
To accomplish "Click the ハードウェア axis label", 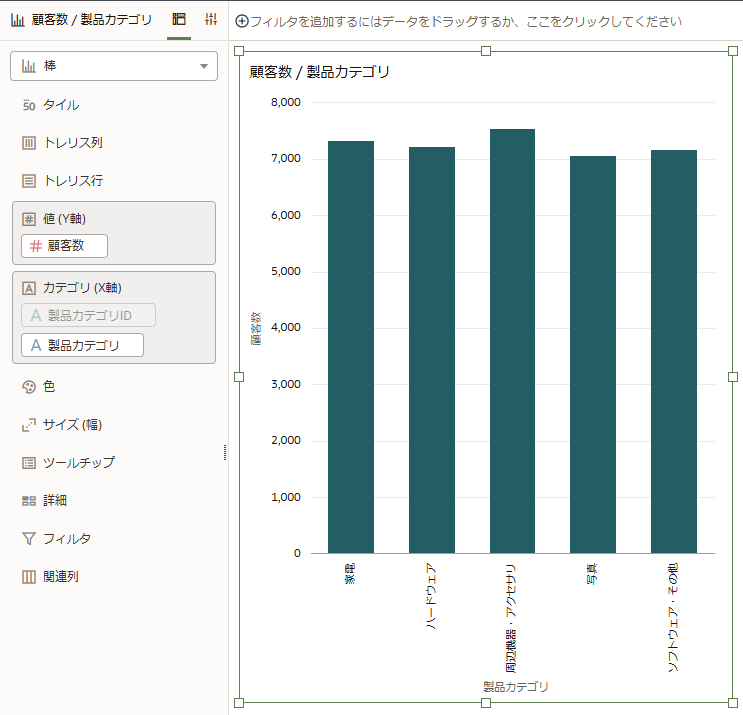I will pos(431,596).
